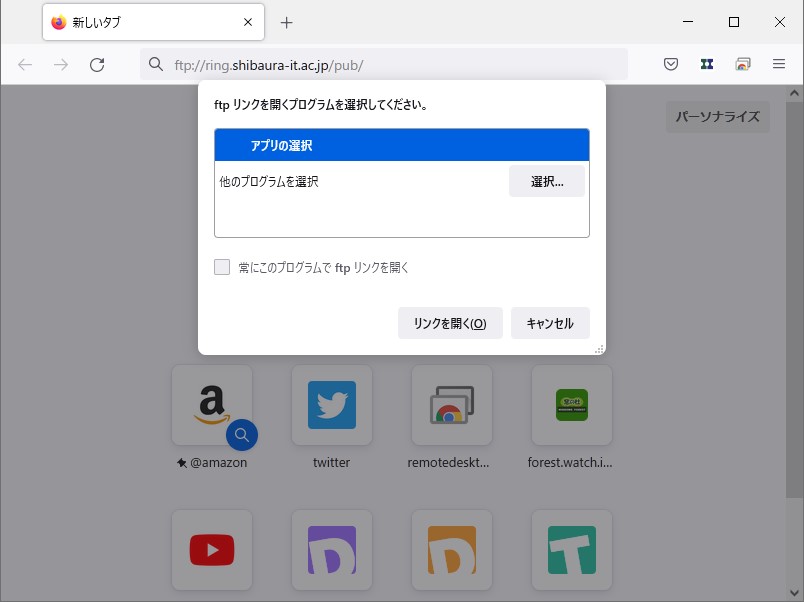Click the teal T shortcut tile
The width and height of the screenshot is (804, 602).
(571, 550)
